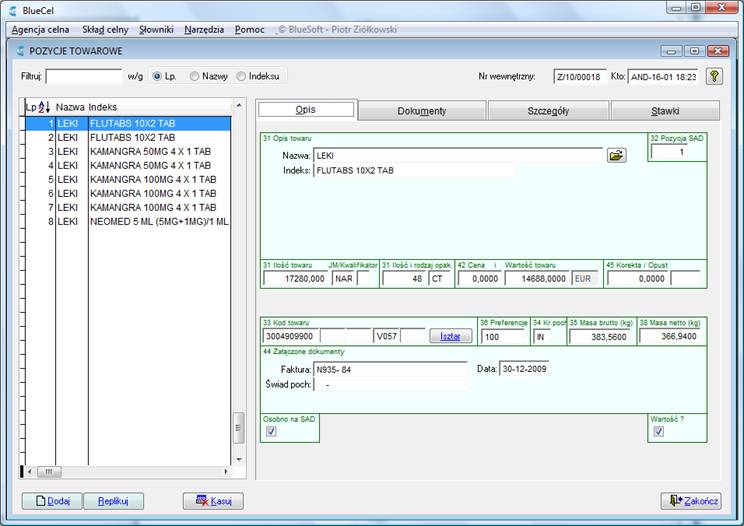
Task: Click the Data field 30-12-2009
Action: [524, 369]
